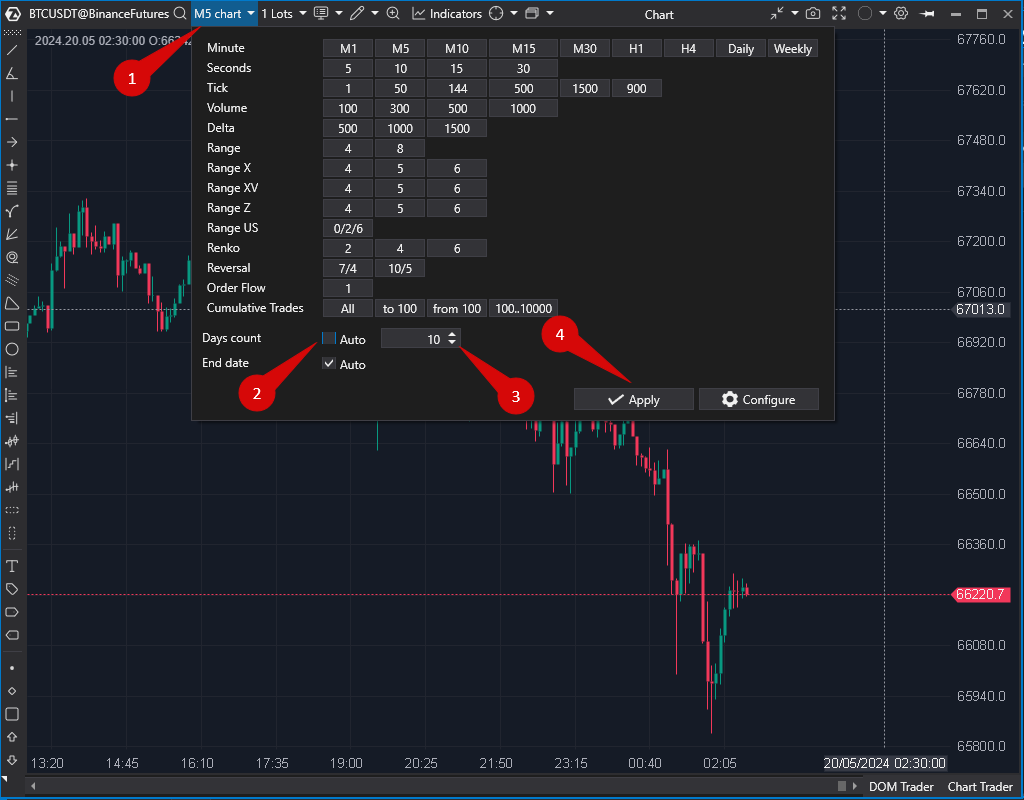Open the Indicators menu
The height and width of the screenshot is (800, 1024).
[447, 14]
